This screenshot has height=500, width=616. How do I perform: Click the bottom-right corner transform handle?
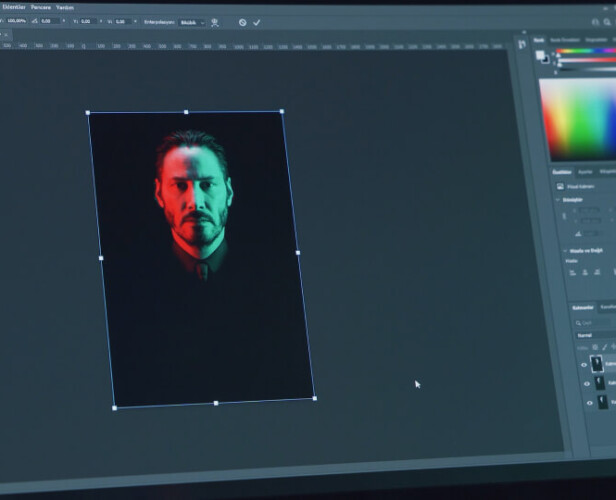coord(314,398)
